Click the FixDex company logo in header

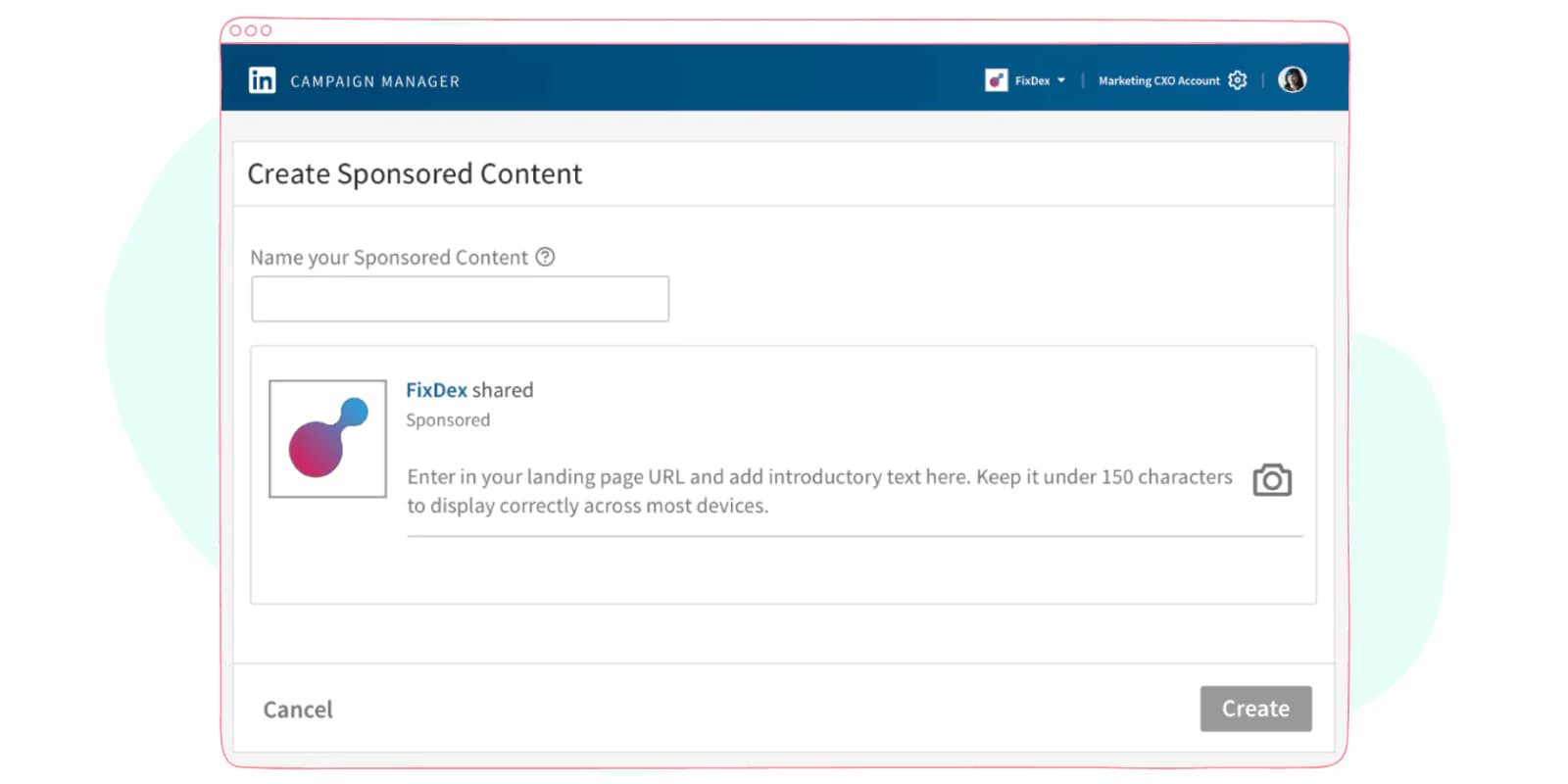click(996, 80)
